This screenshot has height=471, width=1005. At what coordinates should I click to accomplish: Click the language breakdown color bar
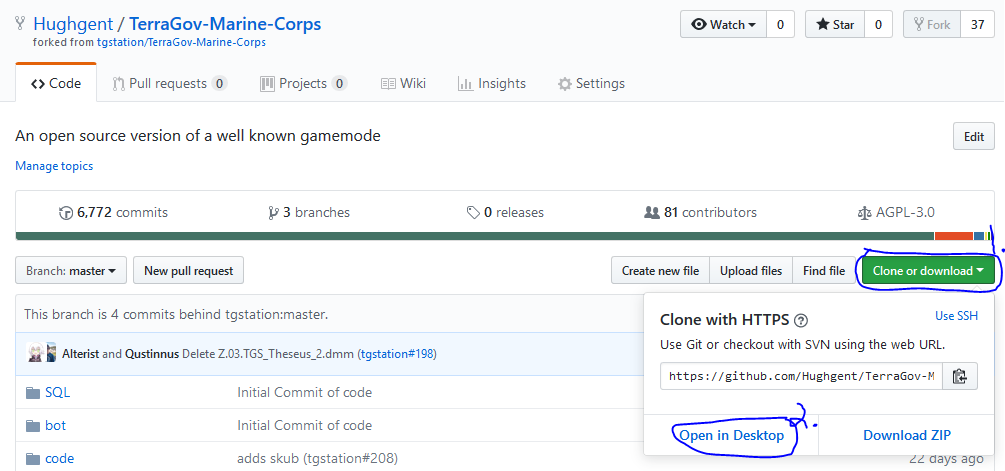pyautogui.click(x=505, y=236)
